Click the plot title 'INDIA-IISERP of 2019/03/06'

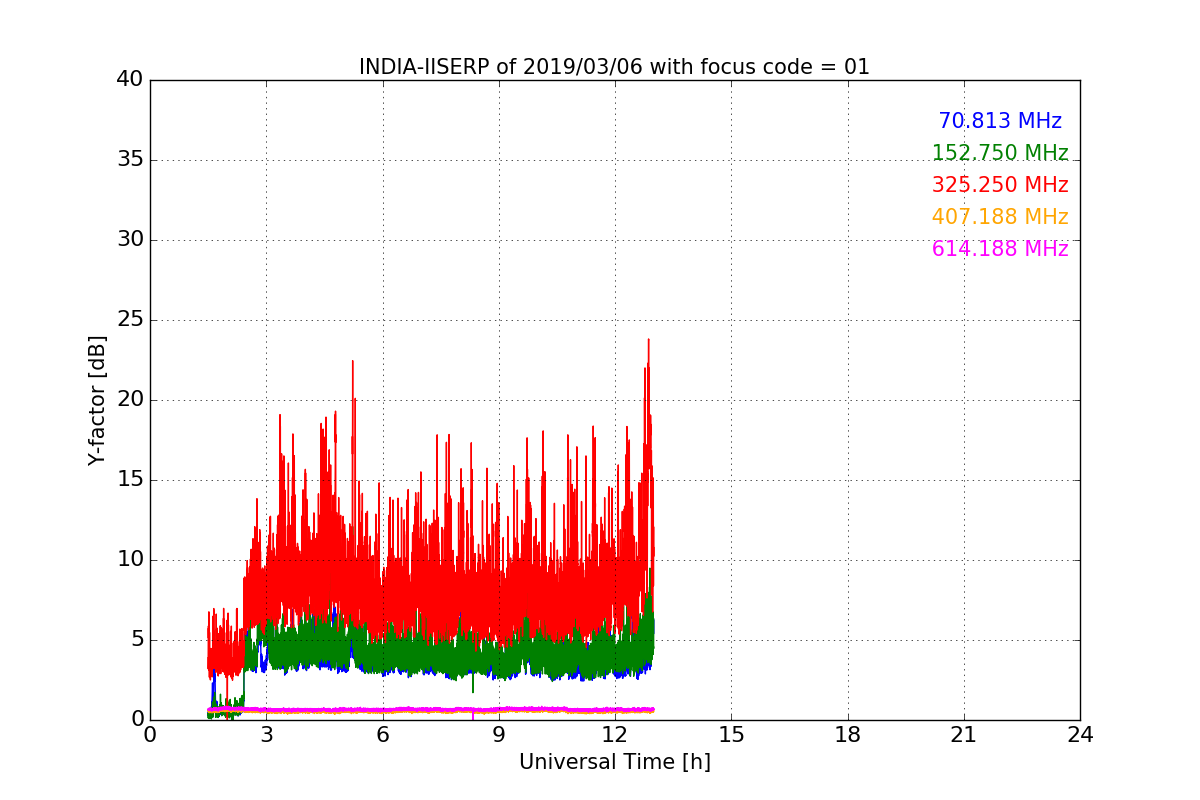coord(499,67)
